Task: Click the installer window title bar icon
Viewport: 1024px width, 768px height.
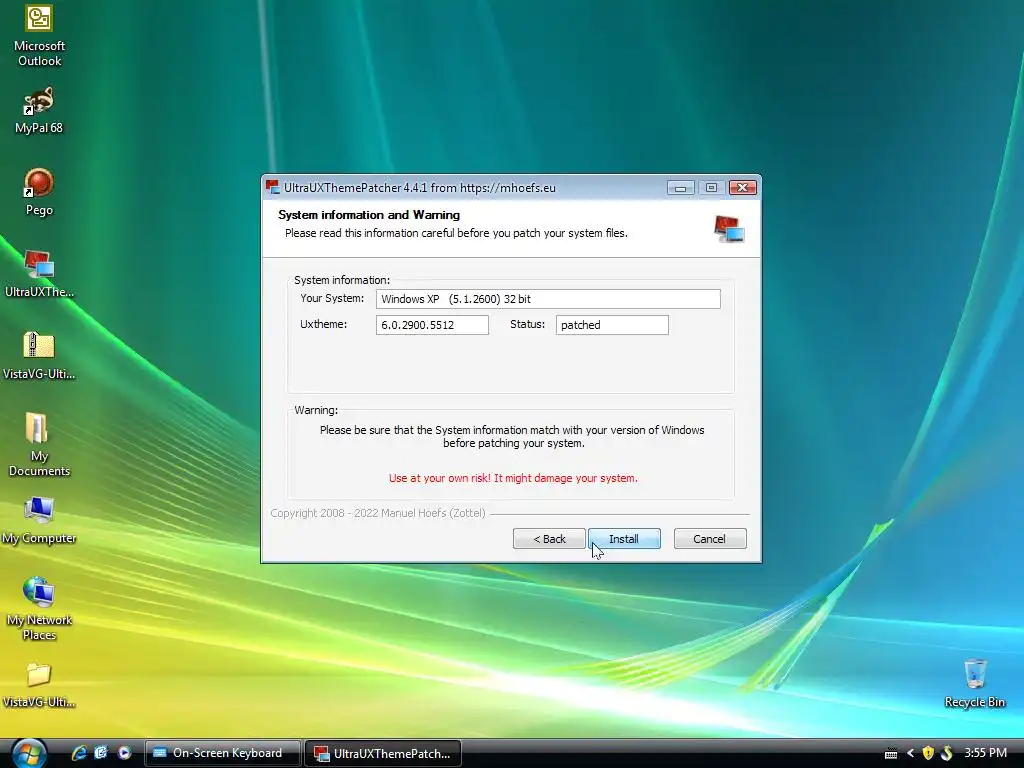Action: [272, 187]
